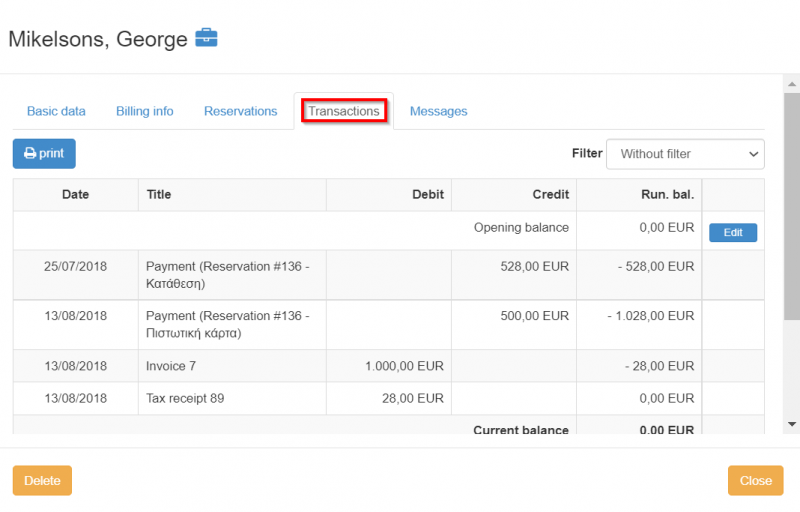Click the Date column header
This screenshot has width=800, height=512.
[75, 195]
